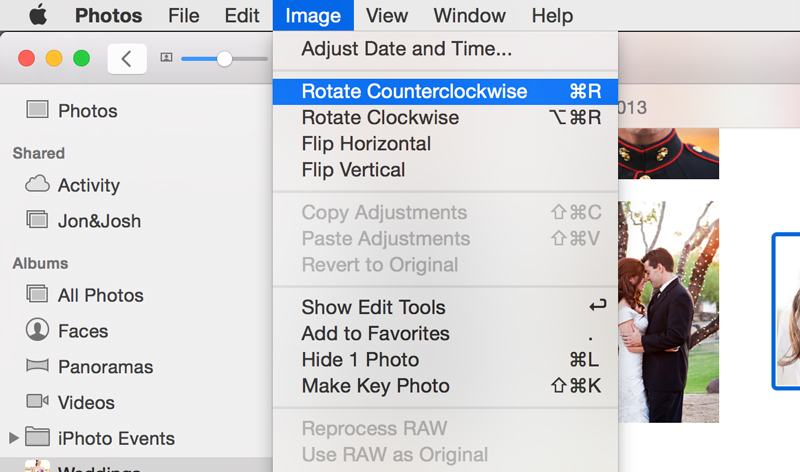Open the Panoramas album
This screenshot has width=800, height=472.
(106, 367)
